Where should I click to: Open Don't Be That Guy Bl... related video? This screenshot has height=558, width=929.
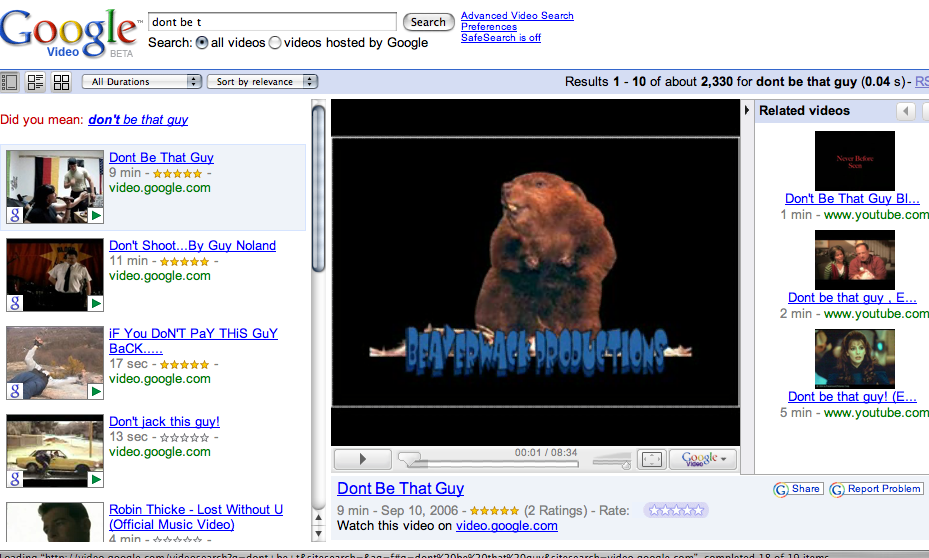pos(852,198)
